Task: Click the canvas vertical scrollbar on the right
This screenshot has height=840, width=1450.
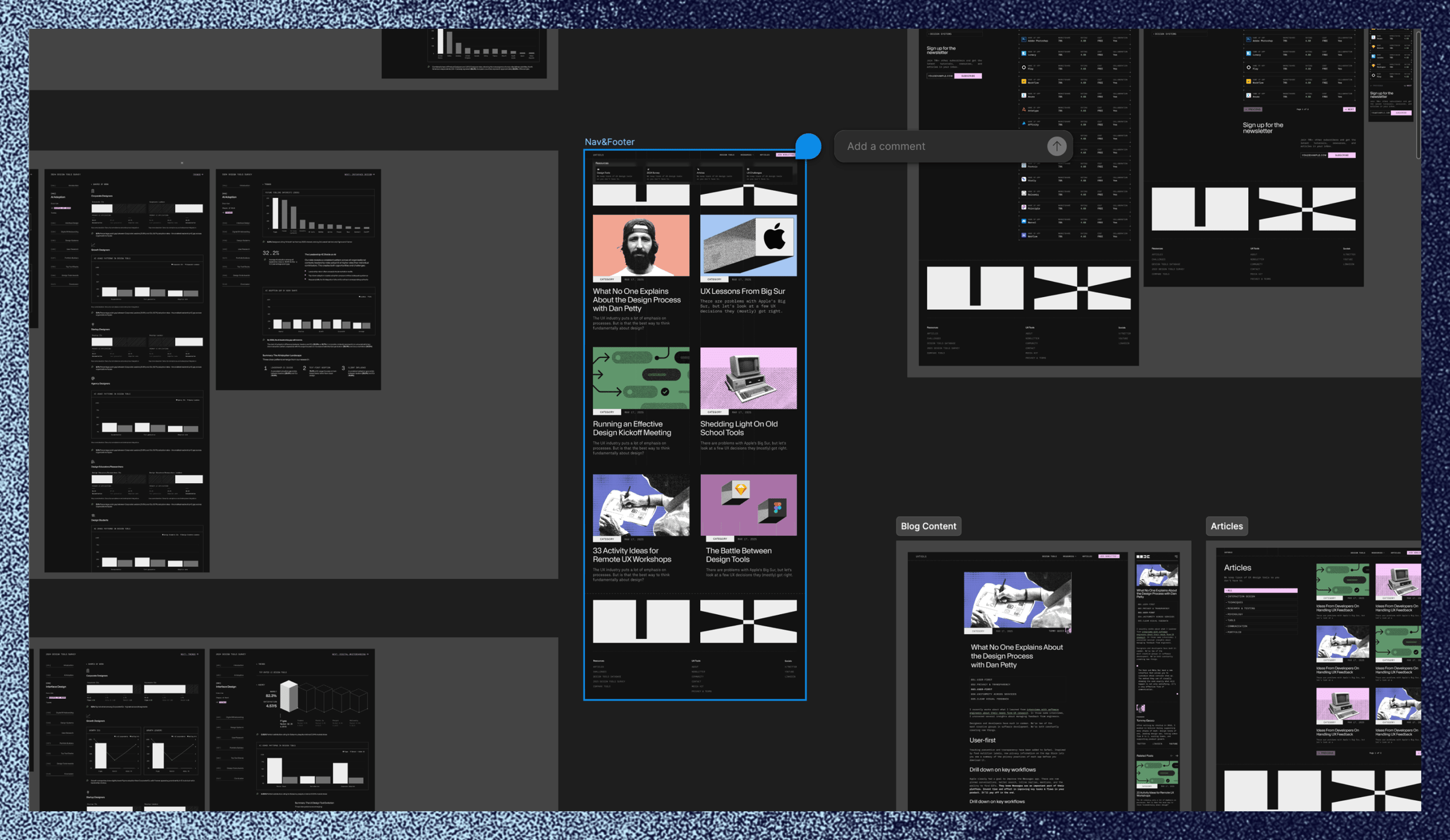Action: (1418, 95)
